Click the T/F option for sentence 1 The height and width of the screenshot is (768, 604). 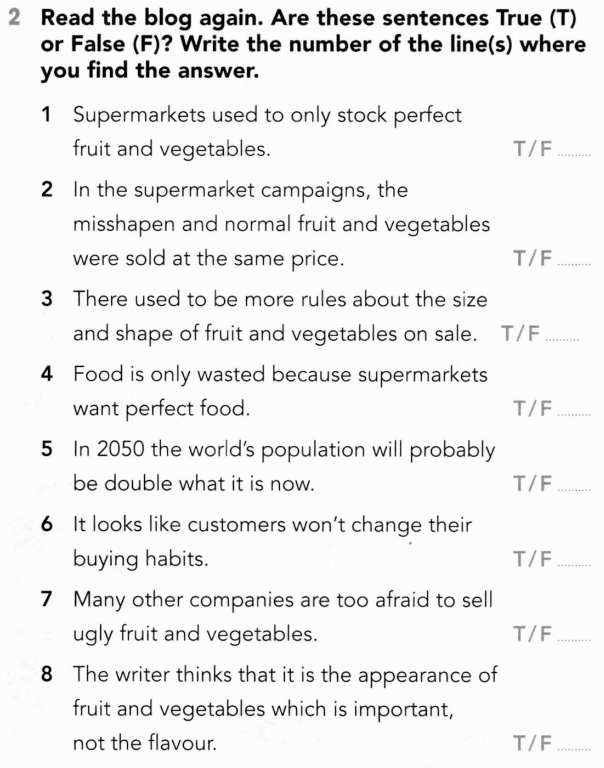532,150
